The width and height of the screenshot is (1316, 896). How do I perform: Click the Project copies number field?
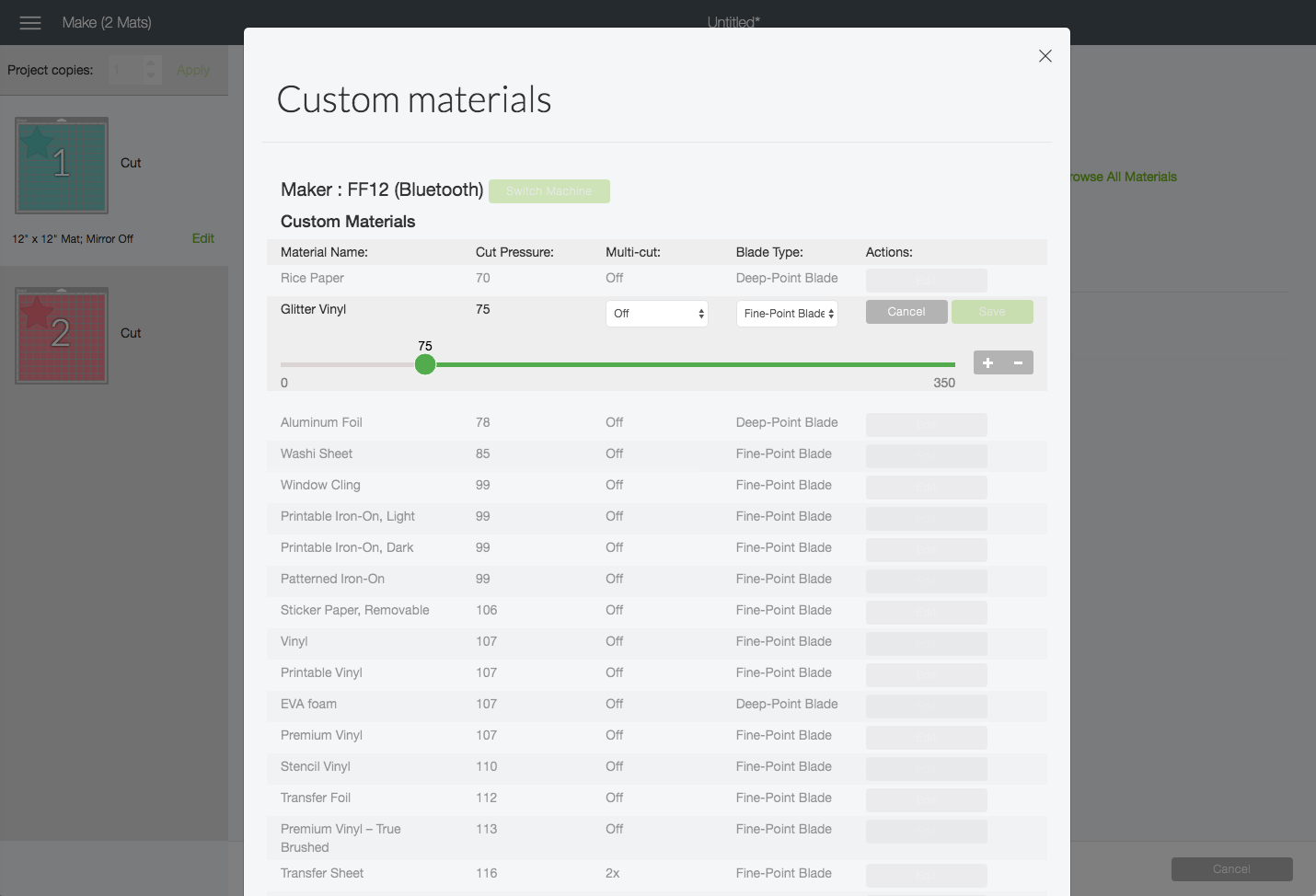coord(124,70)
